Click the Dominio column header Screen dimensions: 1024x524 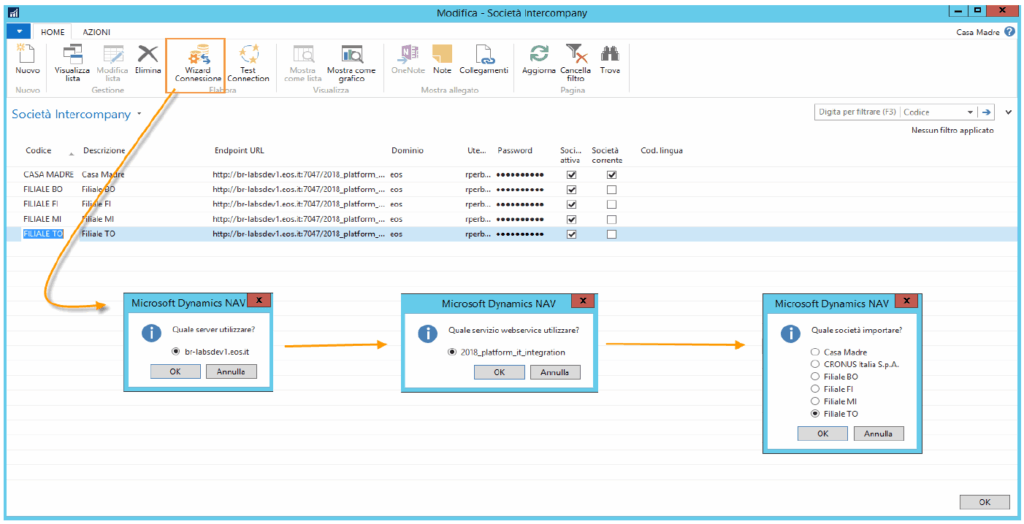pos(408,150)
